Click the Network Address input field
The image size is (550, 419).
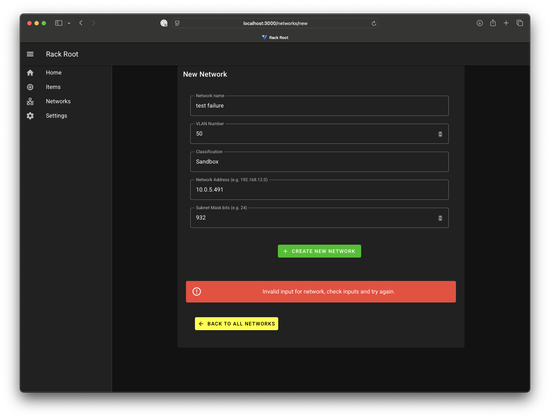(x=319, y=190)
